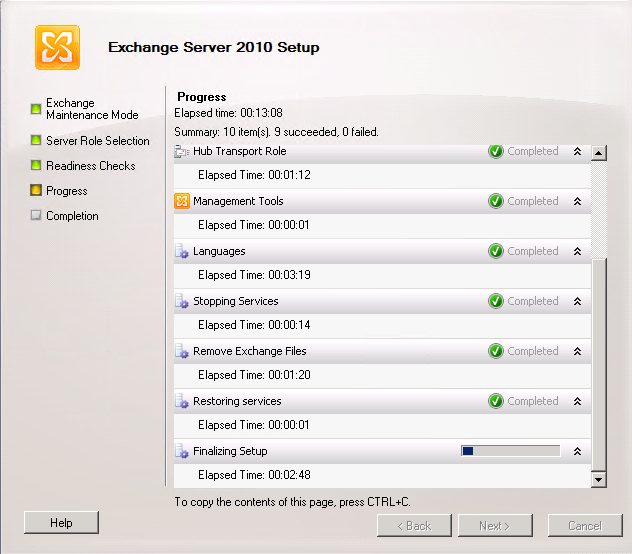
Task: Collapse the Restoring services section
Action: [578, 401]
